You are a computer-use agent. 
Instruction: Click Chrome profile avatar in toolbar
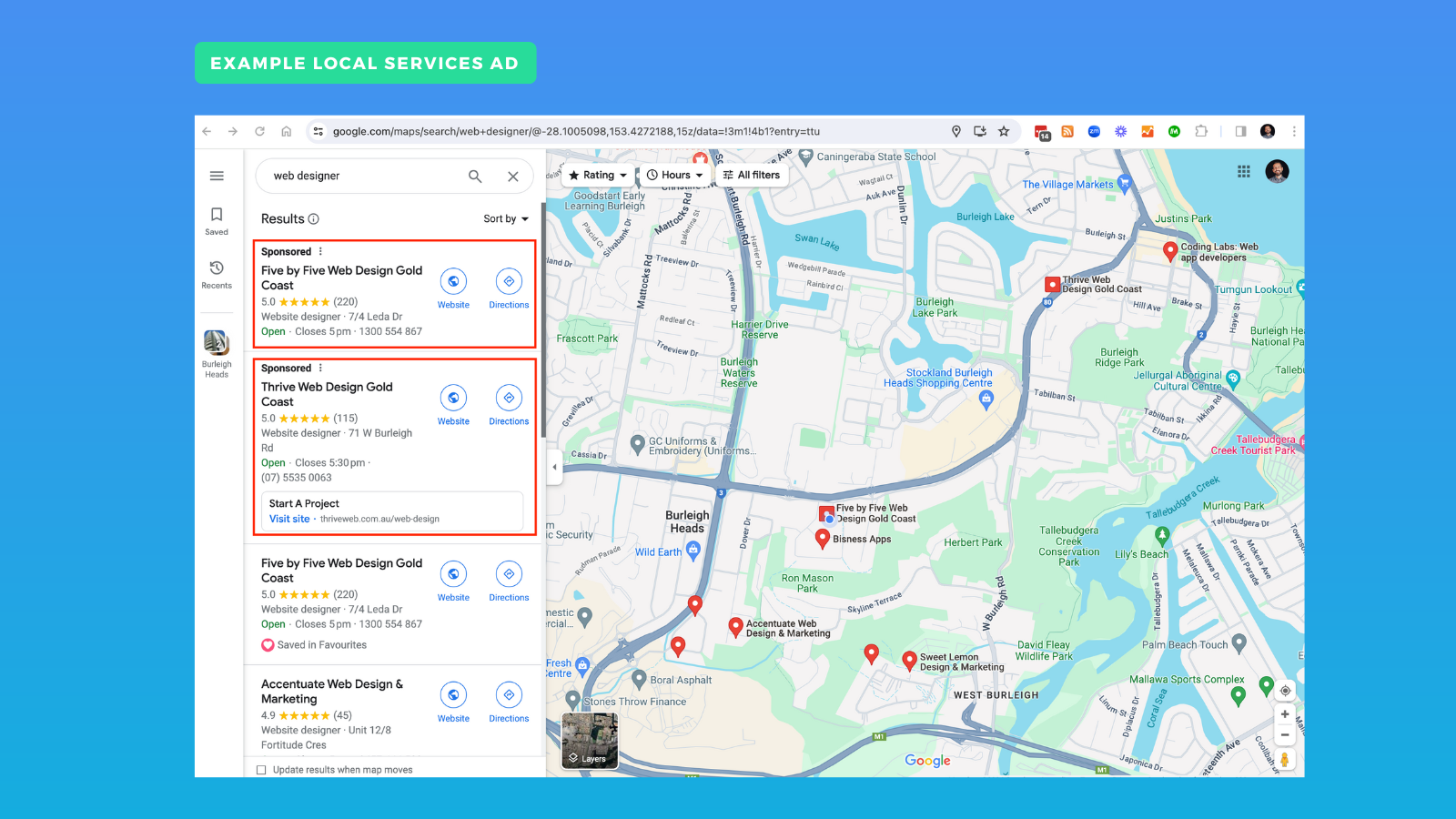point(1268,131)
